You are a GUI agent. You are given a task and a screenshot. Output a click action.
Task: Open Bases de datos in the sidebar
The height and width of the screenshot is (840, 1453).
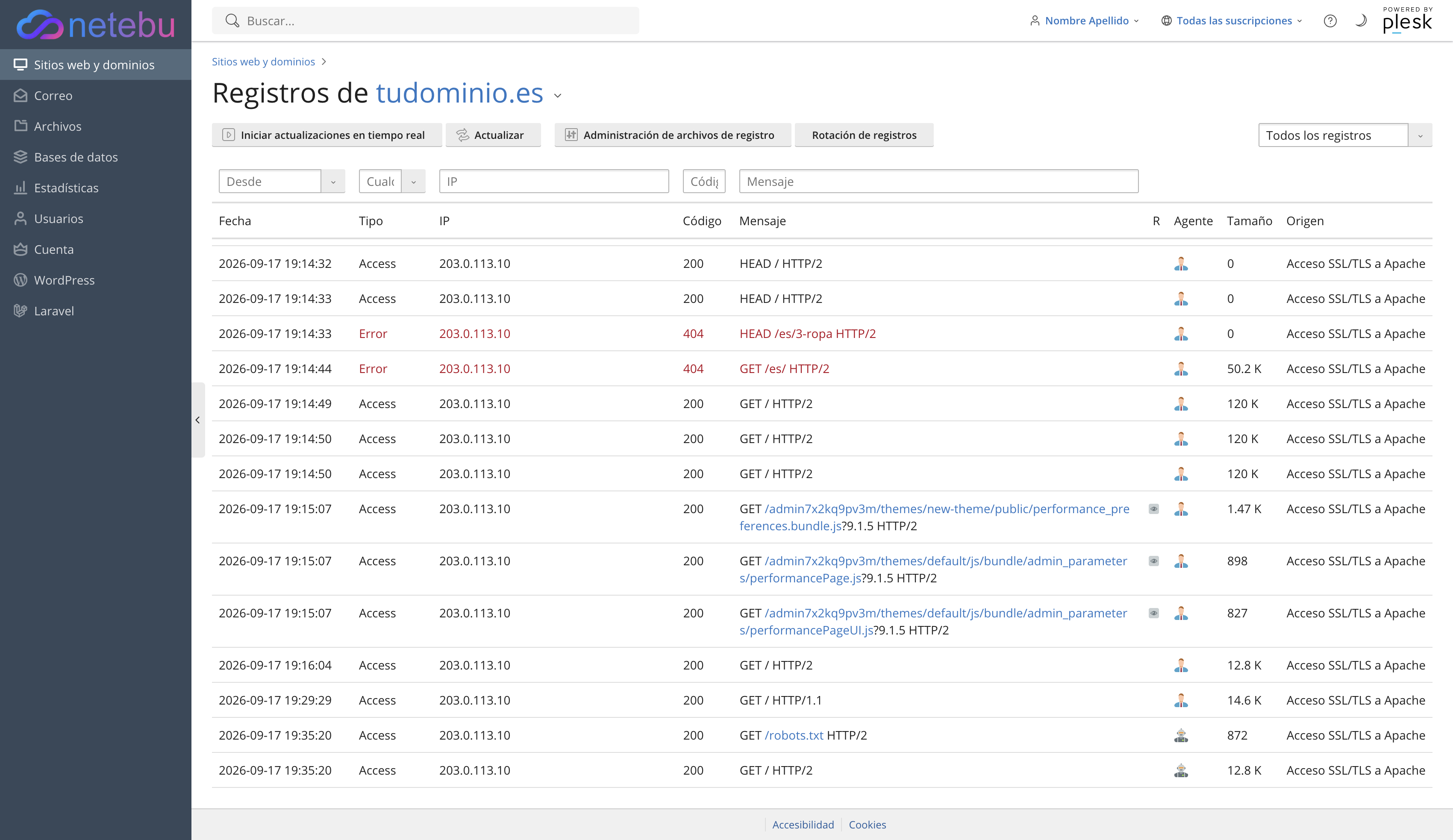pyautogui.click(x=96, y=157)
